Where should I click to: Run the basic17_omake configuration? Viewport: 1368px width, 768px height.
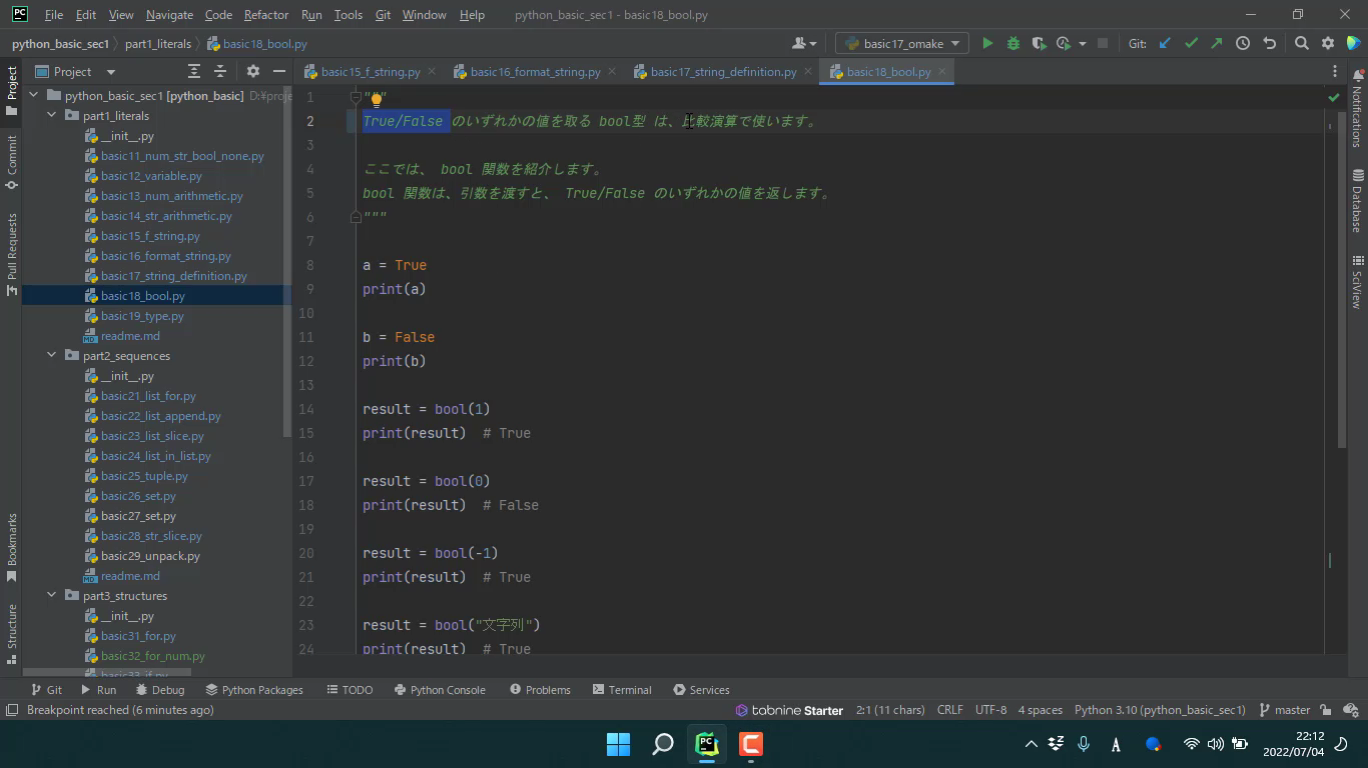pyautogui.click(x=987, y=43)
